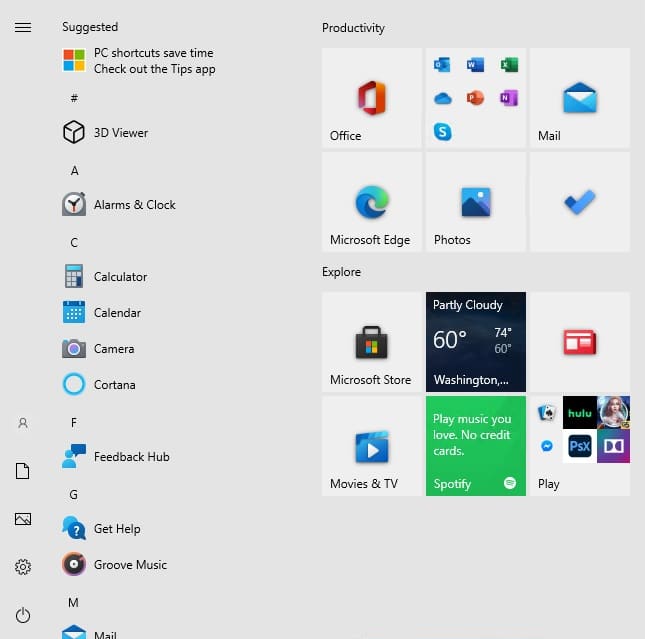Open Feedback Hub app
645x639 pixels.
pyautogui.click(x=116, y=457)
